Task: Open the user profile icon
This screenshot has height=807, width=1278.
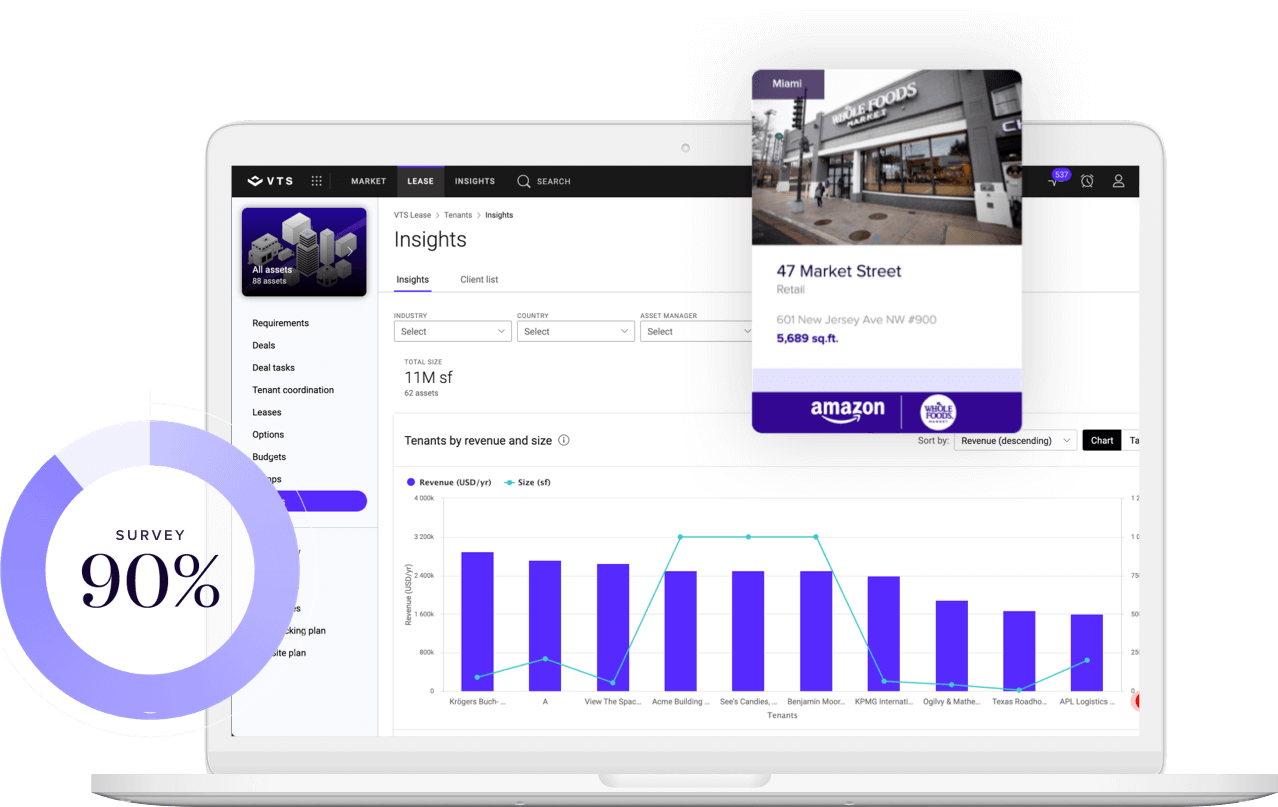Action: [1119, 181]
